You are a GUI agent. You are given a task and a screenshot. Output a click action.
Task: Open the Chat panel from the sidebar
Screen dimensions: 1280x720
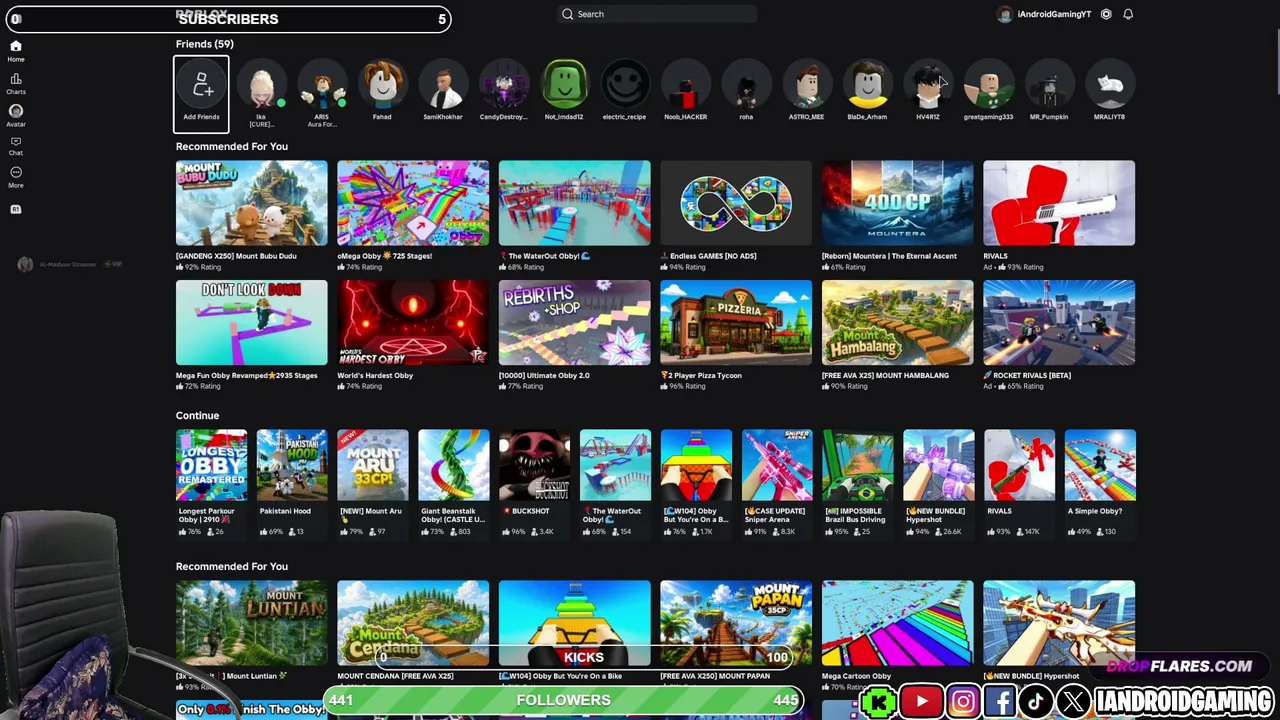[x=16, y=146]
